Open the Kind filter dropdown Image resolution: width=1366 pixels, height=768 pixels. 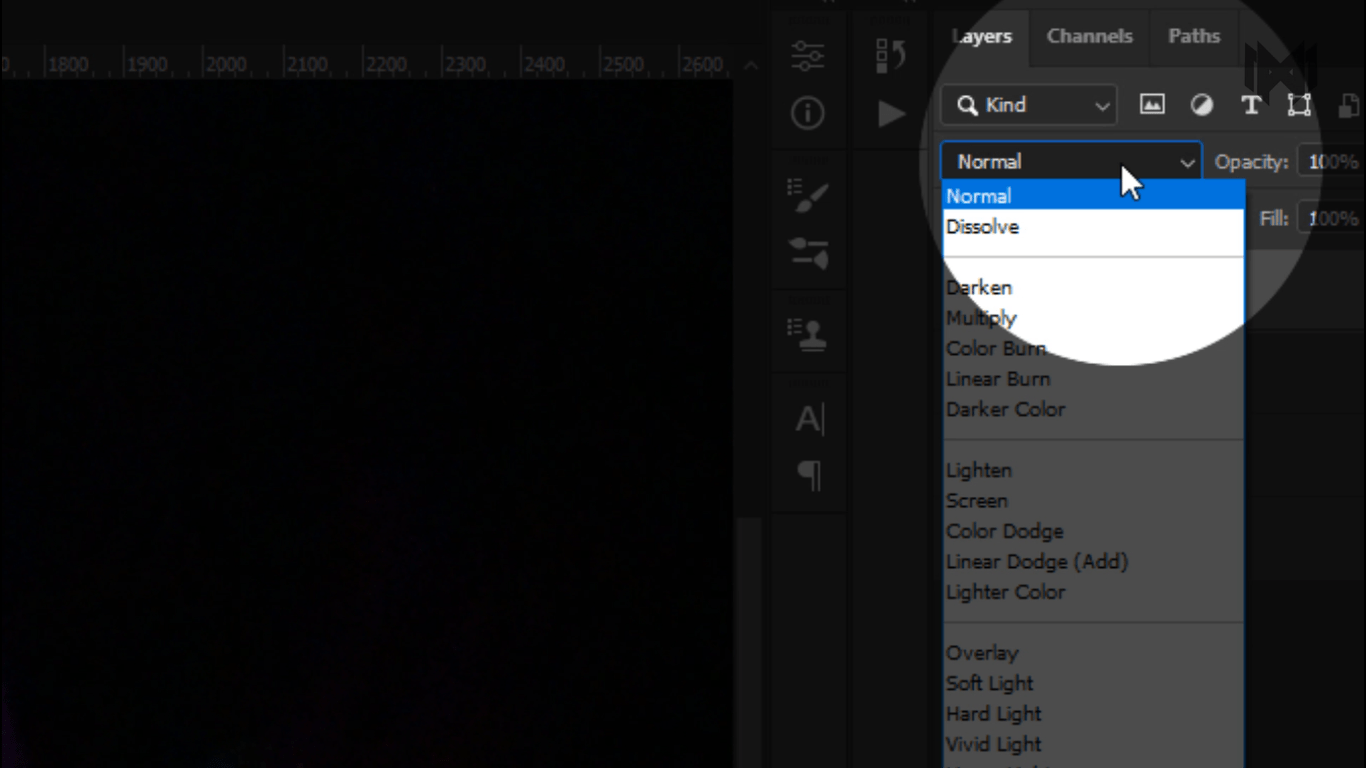click(x=1029, y=105)
